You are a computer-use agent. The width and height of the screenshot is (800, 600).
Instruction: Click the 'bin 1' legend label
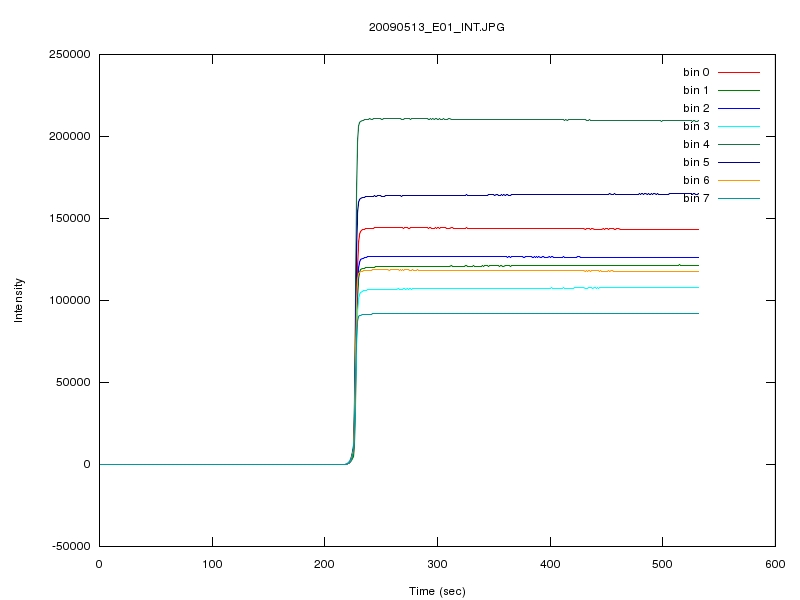696,90
